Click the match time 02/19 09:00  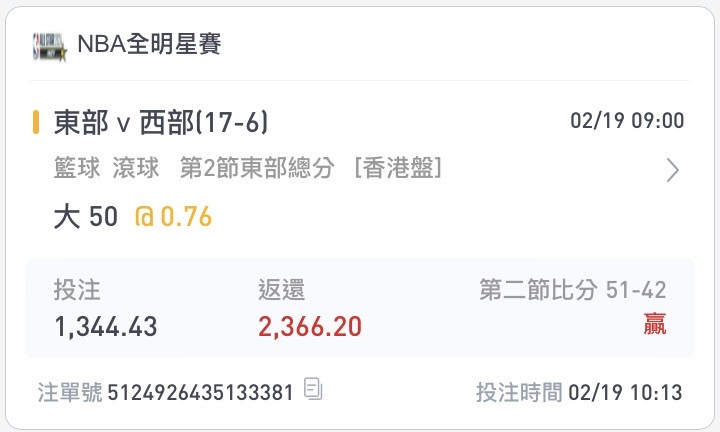pos(627,121)
